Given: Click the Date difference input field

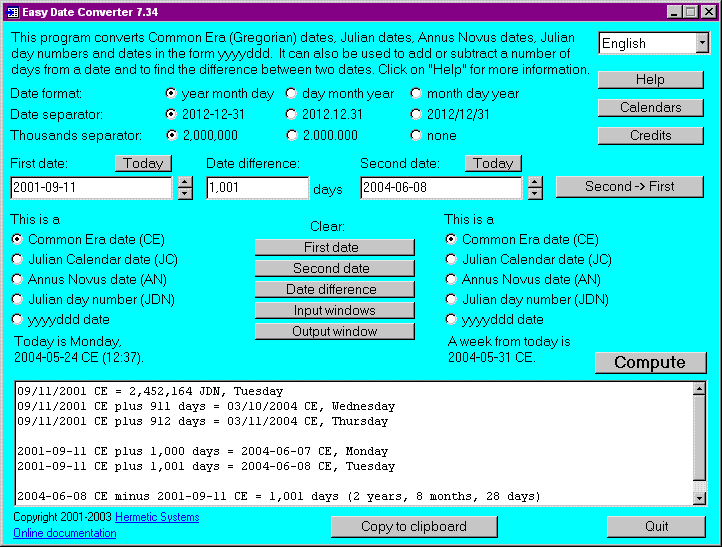Looking at the screenshot, I should (257, 188).
